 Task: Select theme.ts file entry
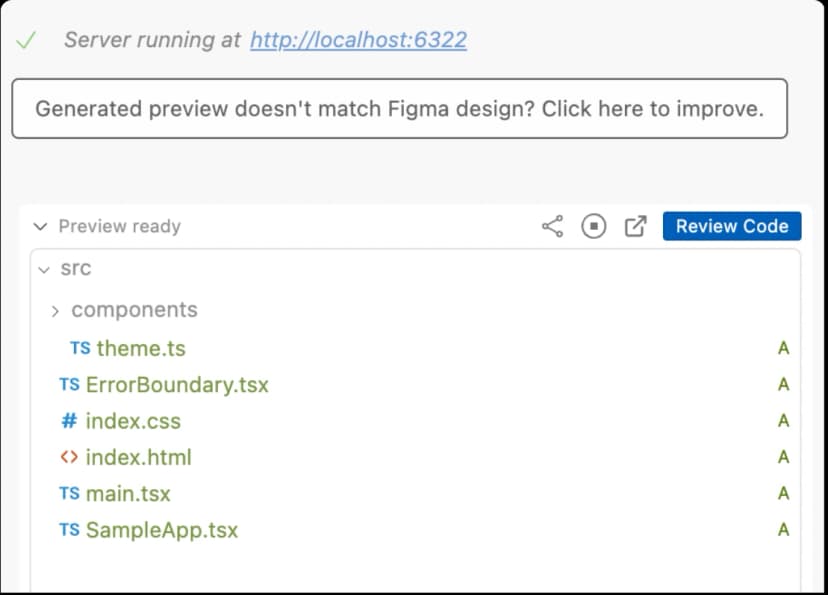[141, 348]
